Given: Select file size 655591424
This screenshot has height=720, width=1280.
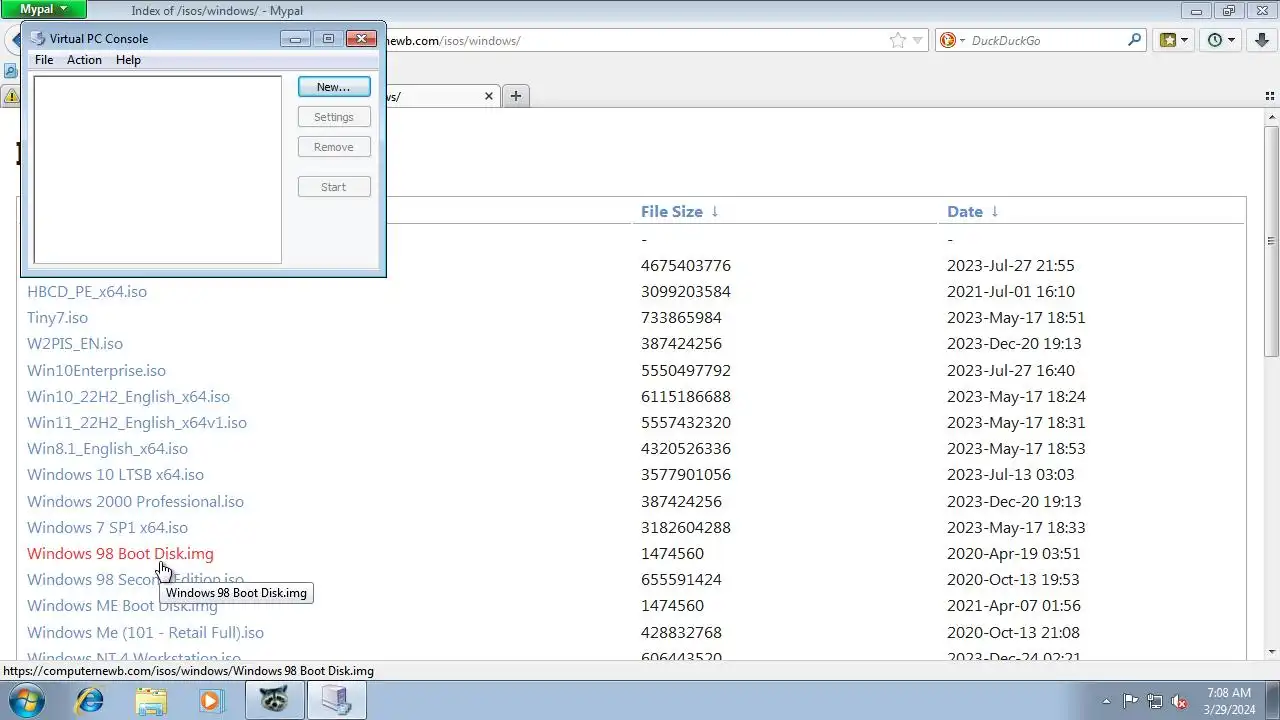Looking at the screenshot, I should tap(681, 580).
